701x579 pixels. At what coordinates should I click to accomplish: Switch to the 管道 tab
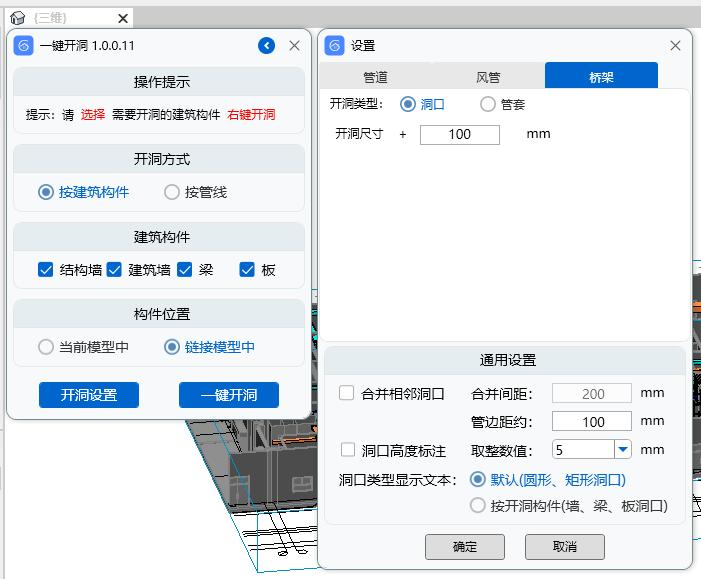point(375,77)
